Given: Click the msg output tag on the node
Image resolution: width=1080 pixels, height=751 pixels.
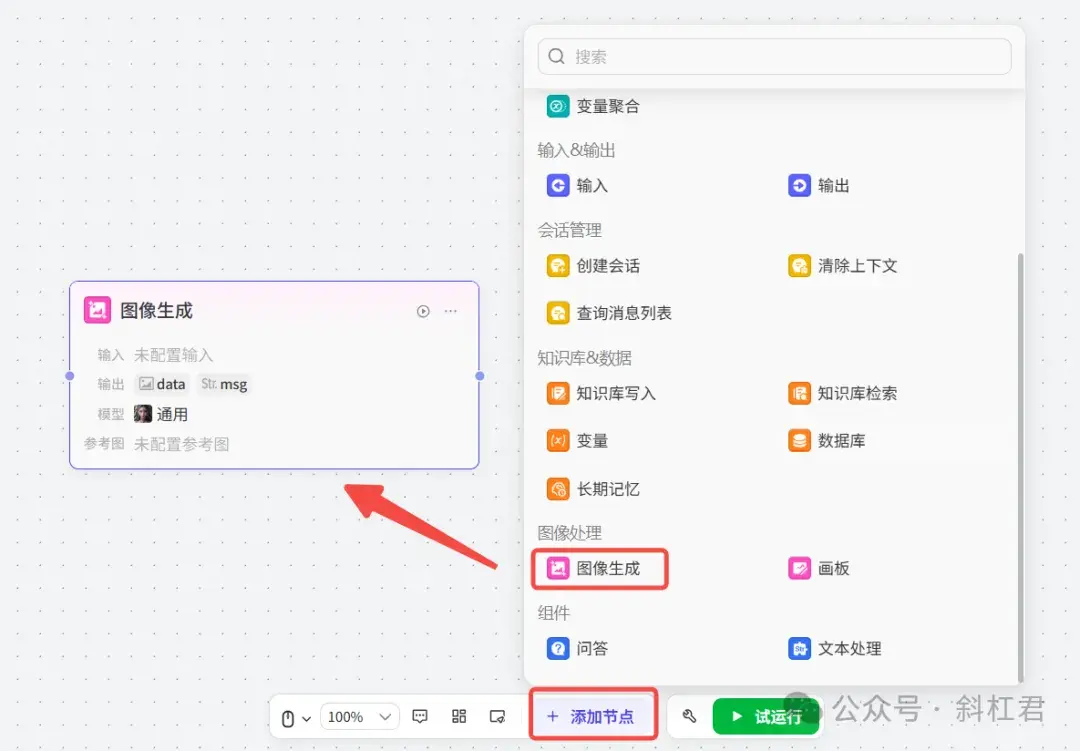Looking at the screenshot, I should click(x=224, y=384).
